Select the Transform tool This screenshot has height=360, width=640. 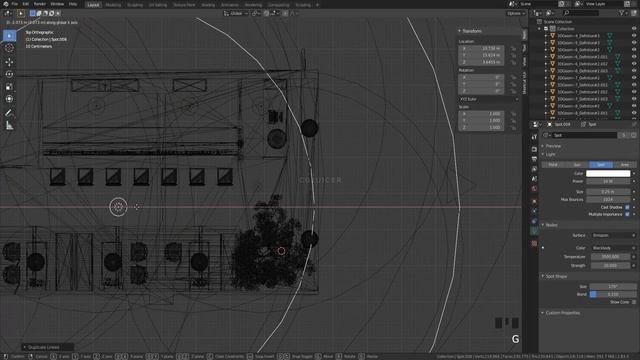pos(9,99)
